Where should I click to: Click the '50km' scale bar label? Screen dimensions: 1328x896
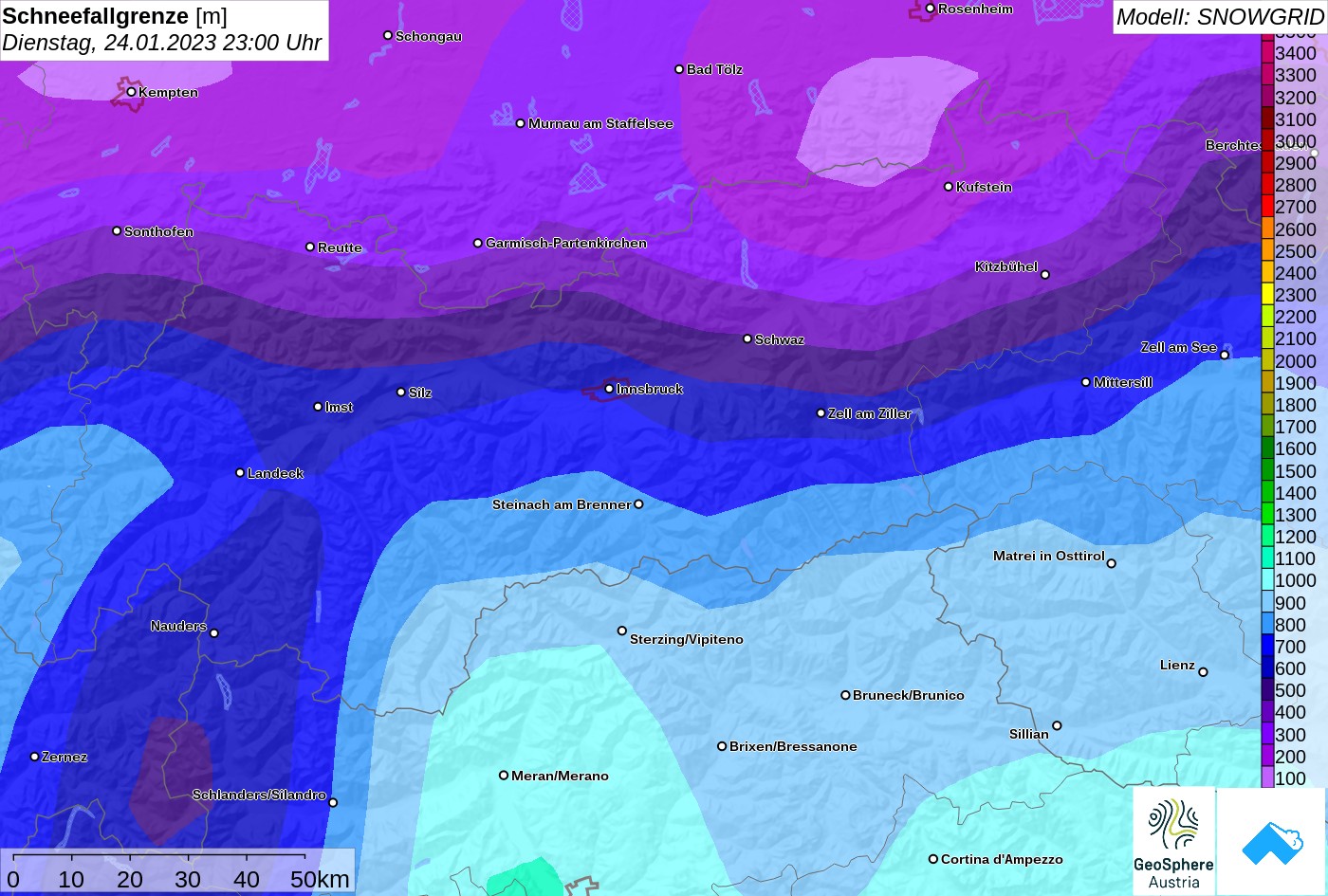pos(320,879)
